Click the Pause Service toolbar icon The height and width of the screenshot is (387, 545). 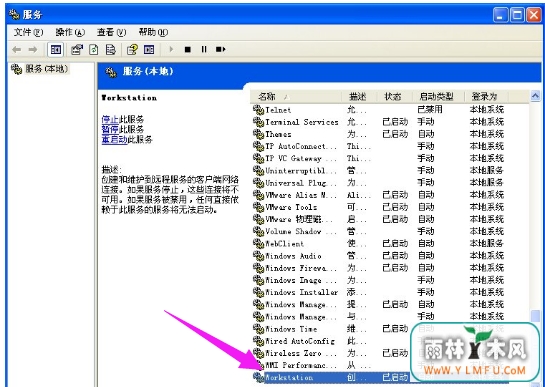[204, 50]
